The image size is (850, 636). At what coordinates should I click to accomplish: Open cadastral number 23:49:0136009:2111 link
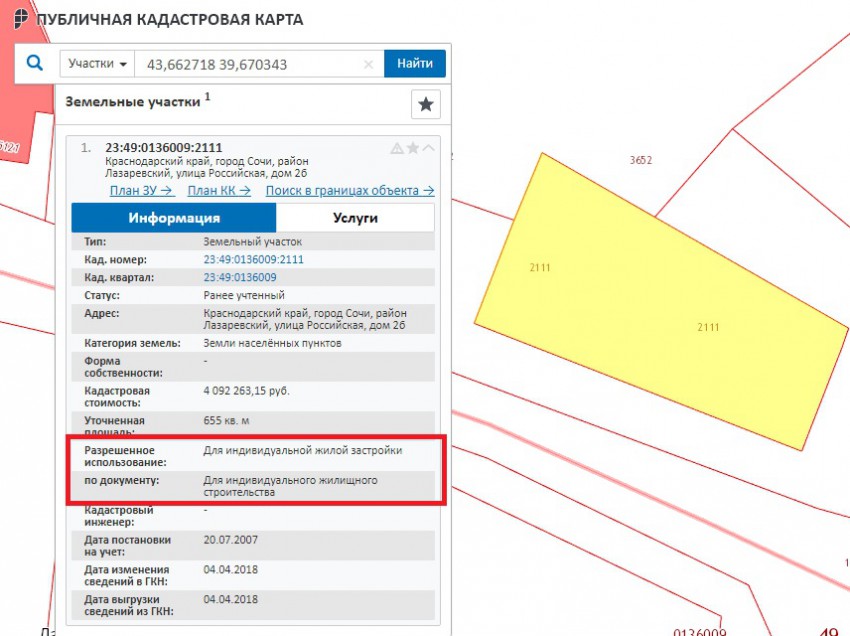[253, 259]
